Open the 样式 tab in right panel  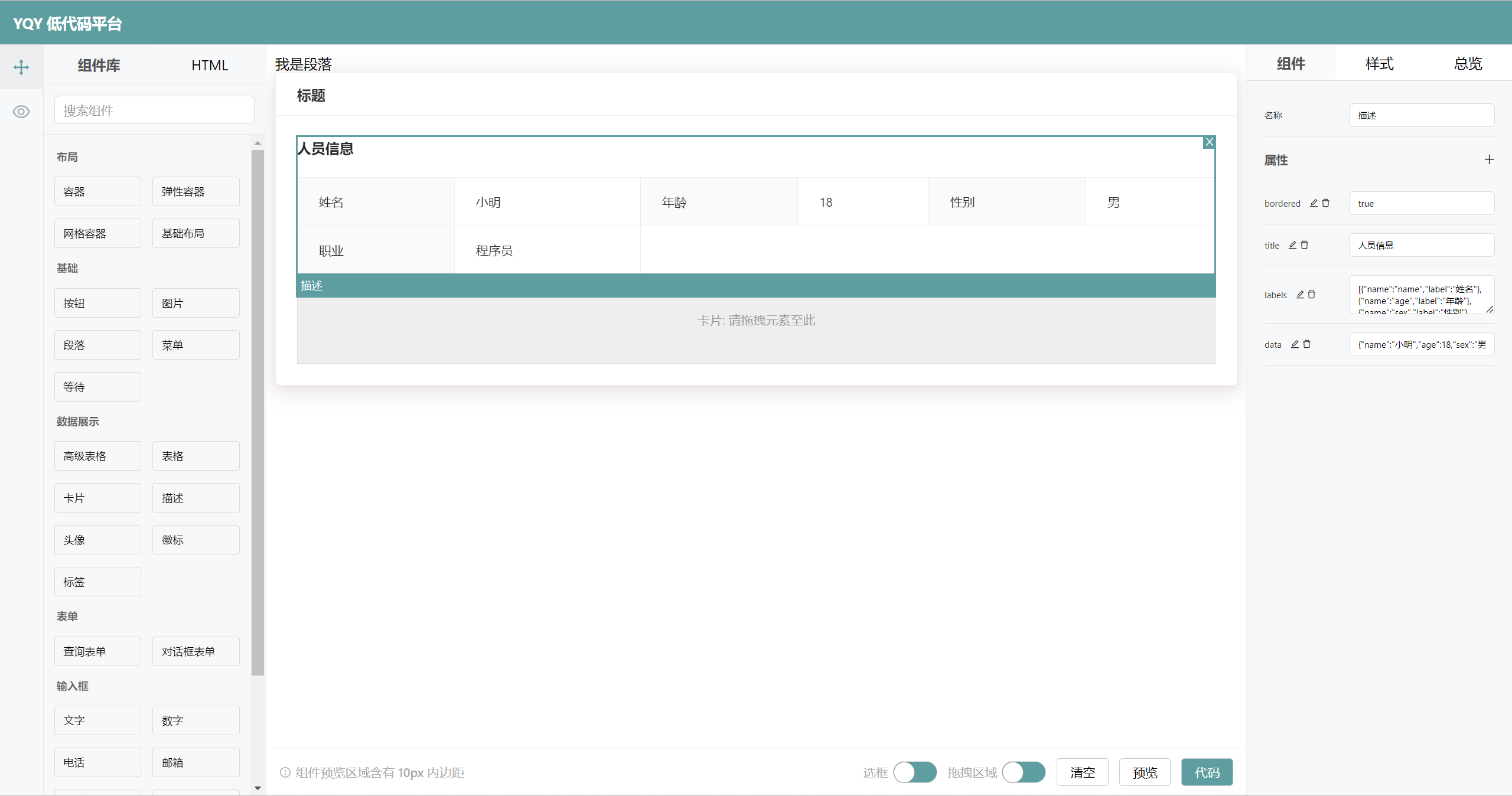1379,64
